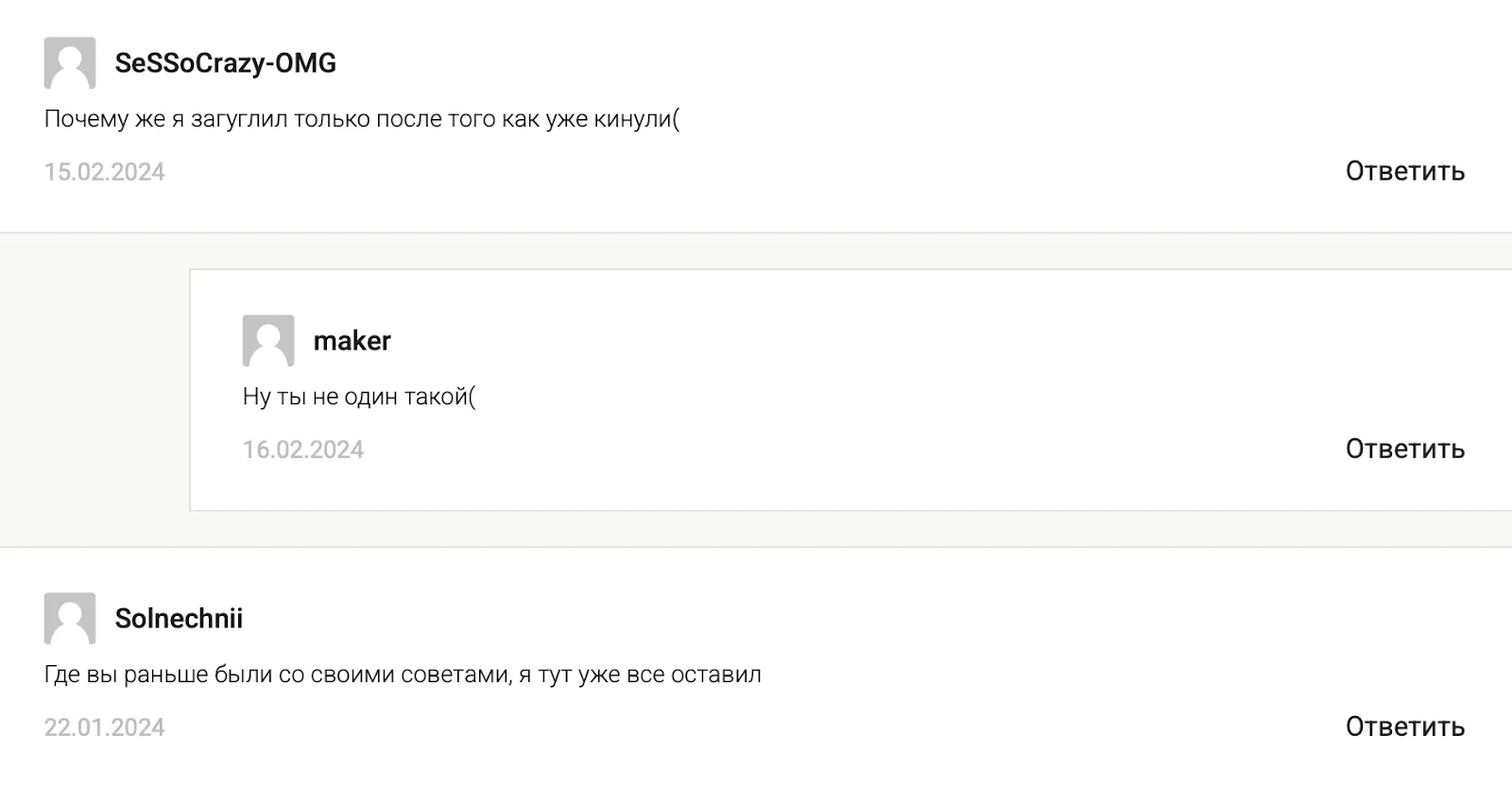
Task: Reply to SeSSoCrazy-OMG's comment via Ответить
Action: tap(1405, 171)
